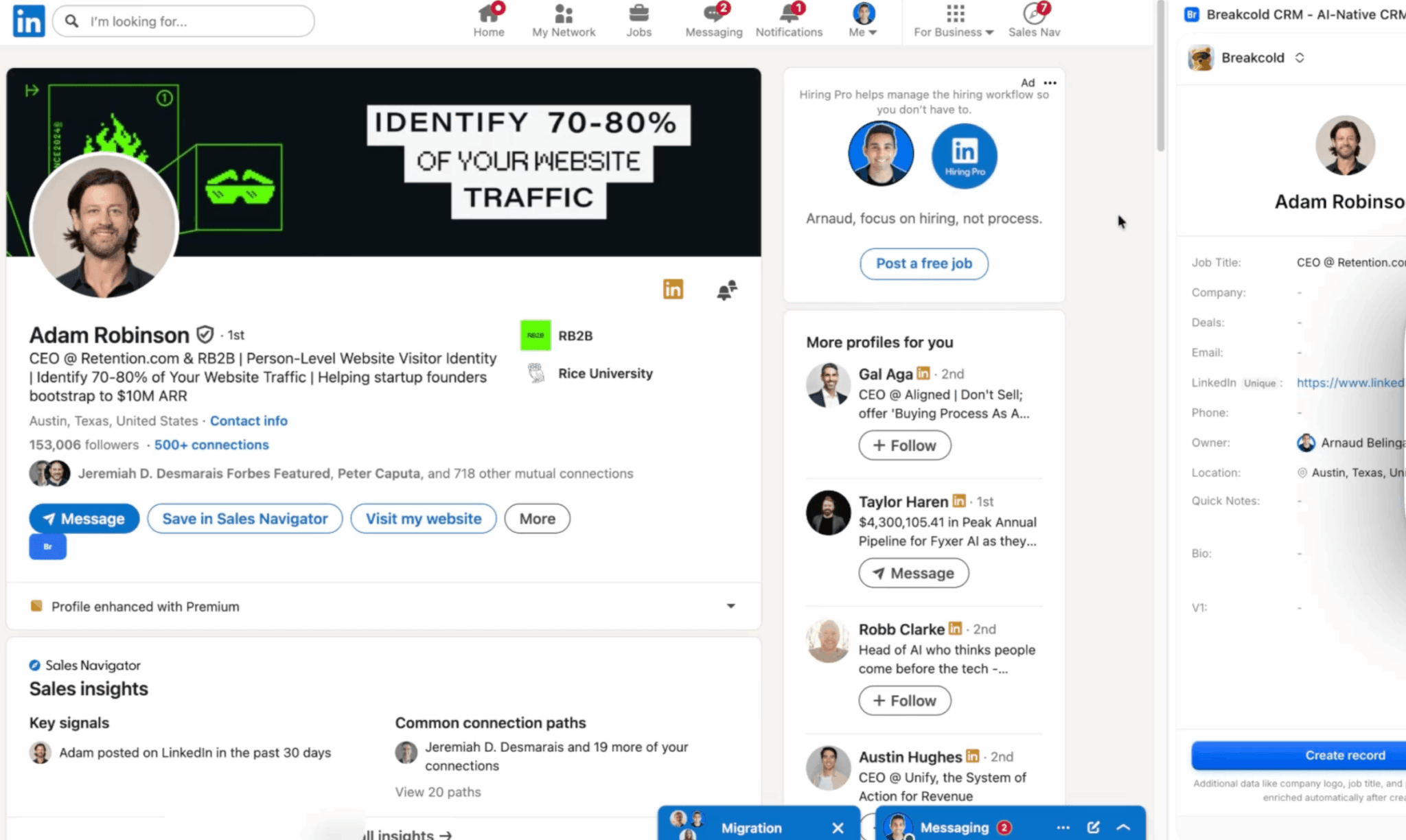Message Taylor Haren

click(x=914, y=573)
